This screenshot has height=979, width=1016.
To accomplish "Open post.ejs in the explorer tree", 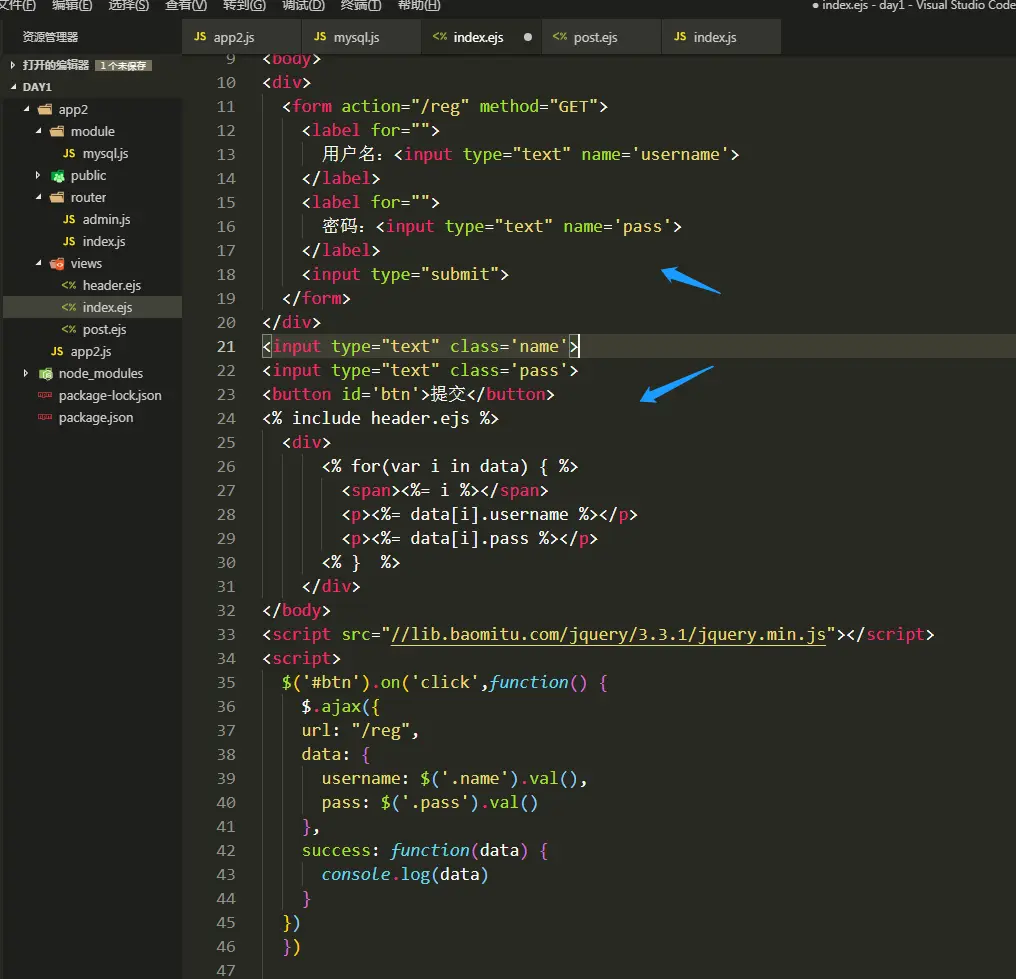I will [104, 329].
